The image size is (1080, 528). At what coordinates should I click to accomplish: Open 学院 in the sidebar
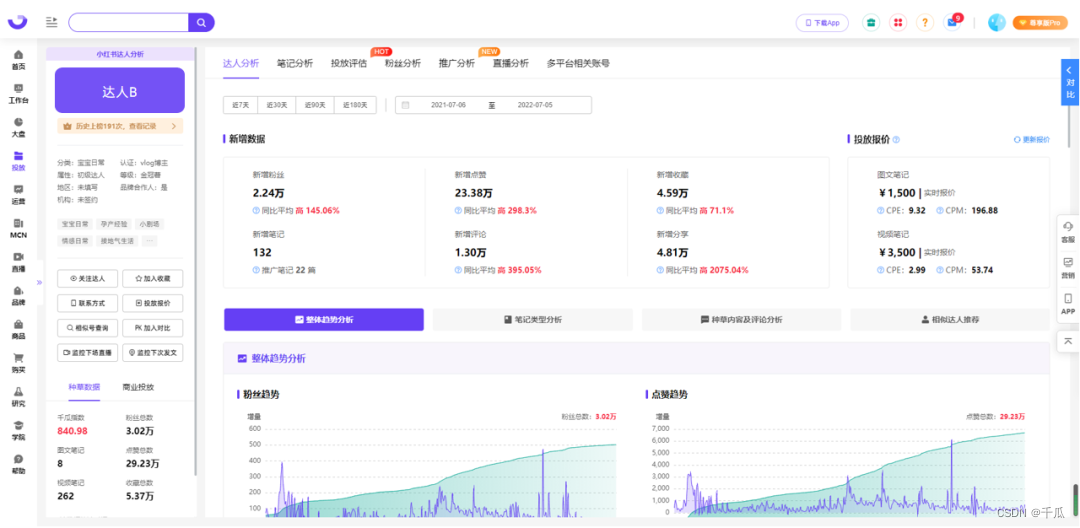19,431
